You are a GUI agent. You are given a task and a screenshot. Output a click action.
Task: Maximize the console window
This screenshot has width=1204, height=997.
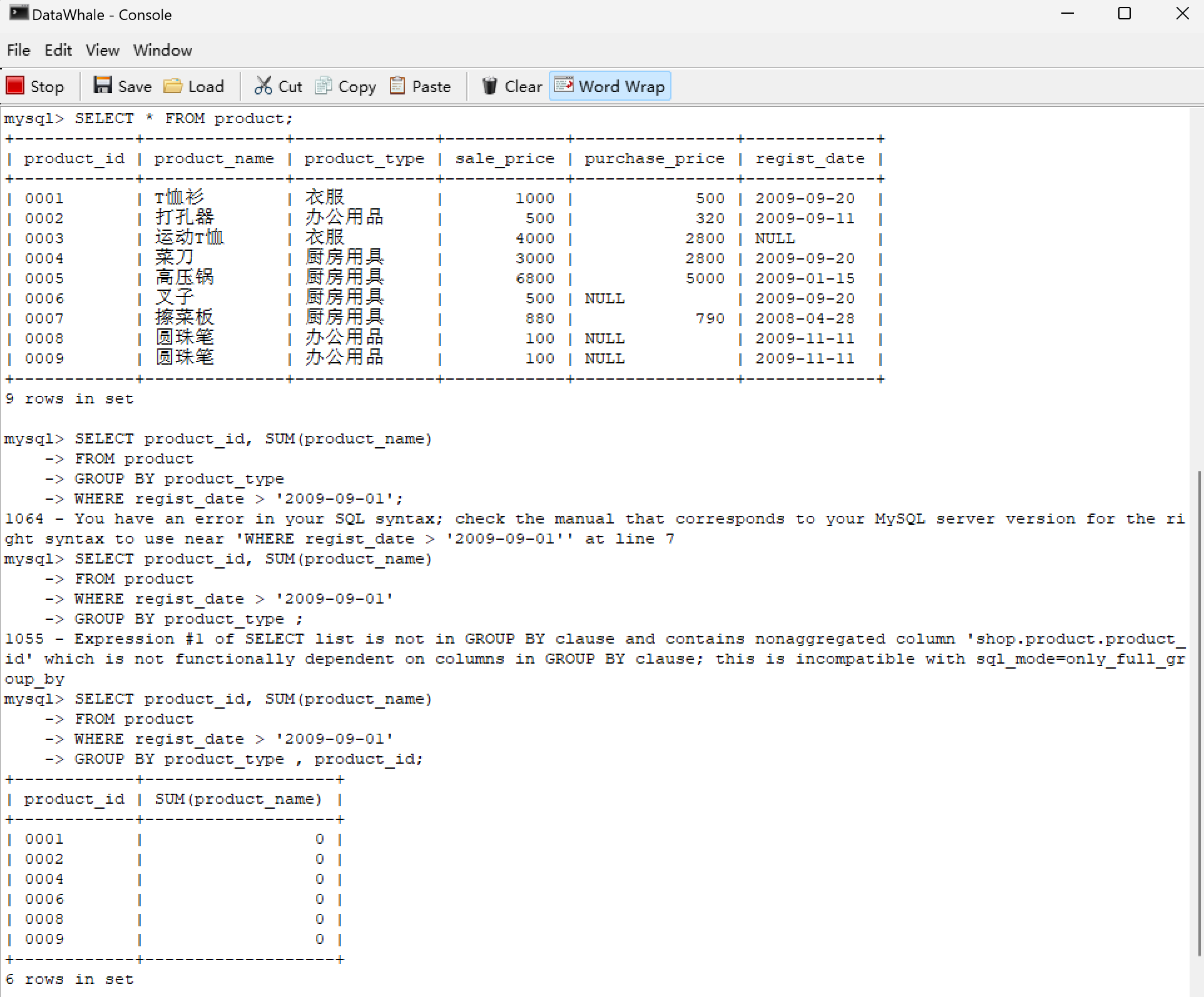click(1125, 14)
